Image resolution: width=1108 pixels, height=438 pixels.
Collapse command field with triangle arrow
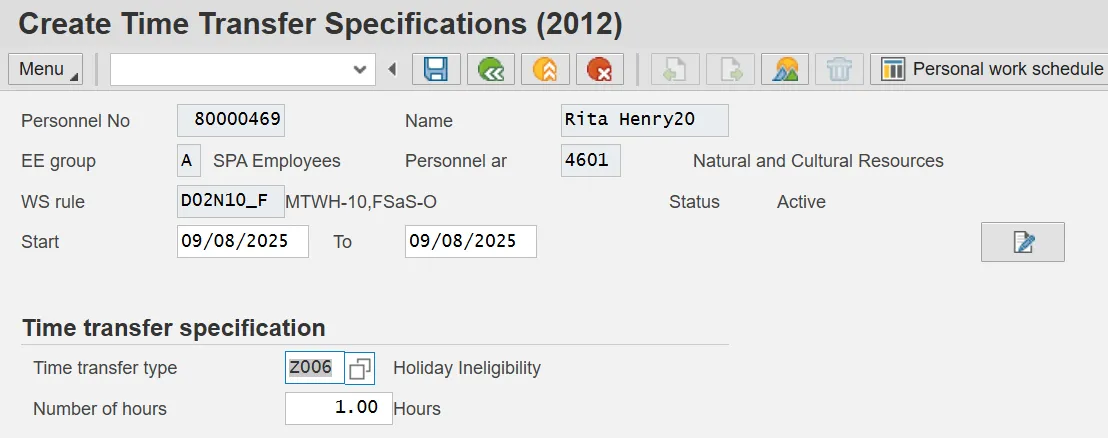[392, 69]
